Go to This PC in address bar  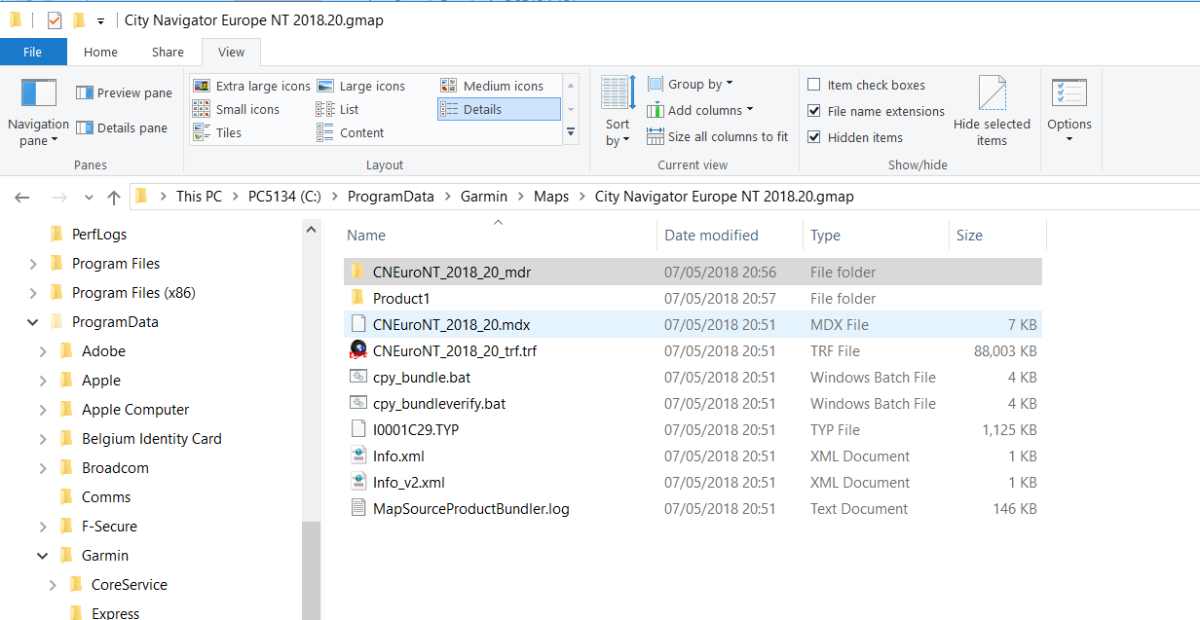point(199,197)
